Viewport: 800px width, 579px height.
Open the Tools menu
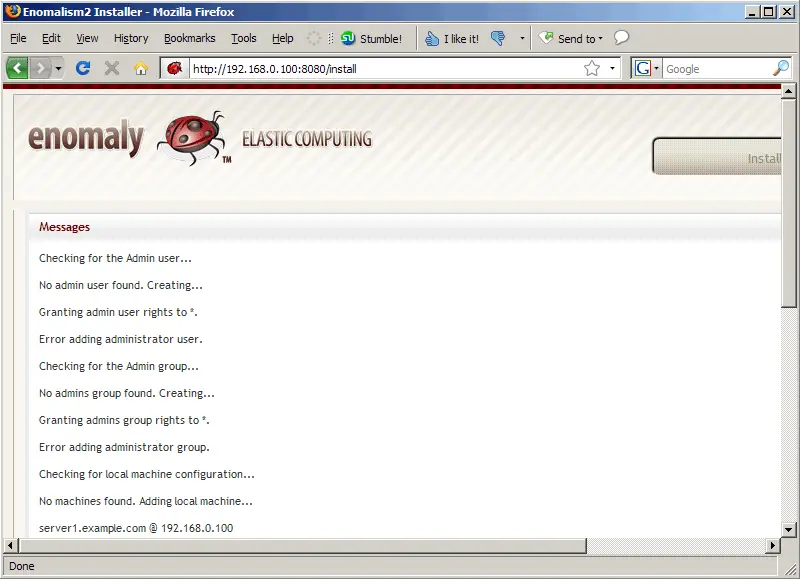coord(244,38)
